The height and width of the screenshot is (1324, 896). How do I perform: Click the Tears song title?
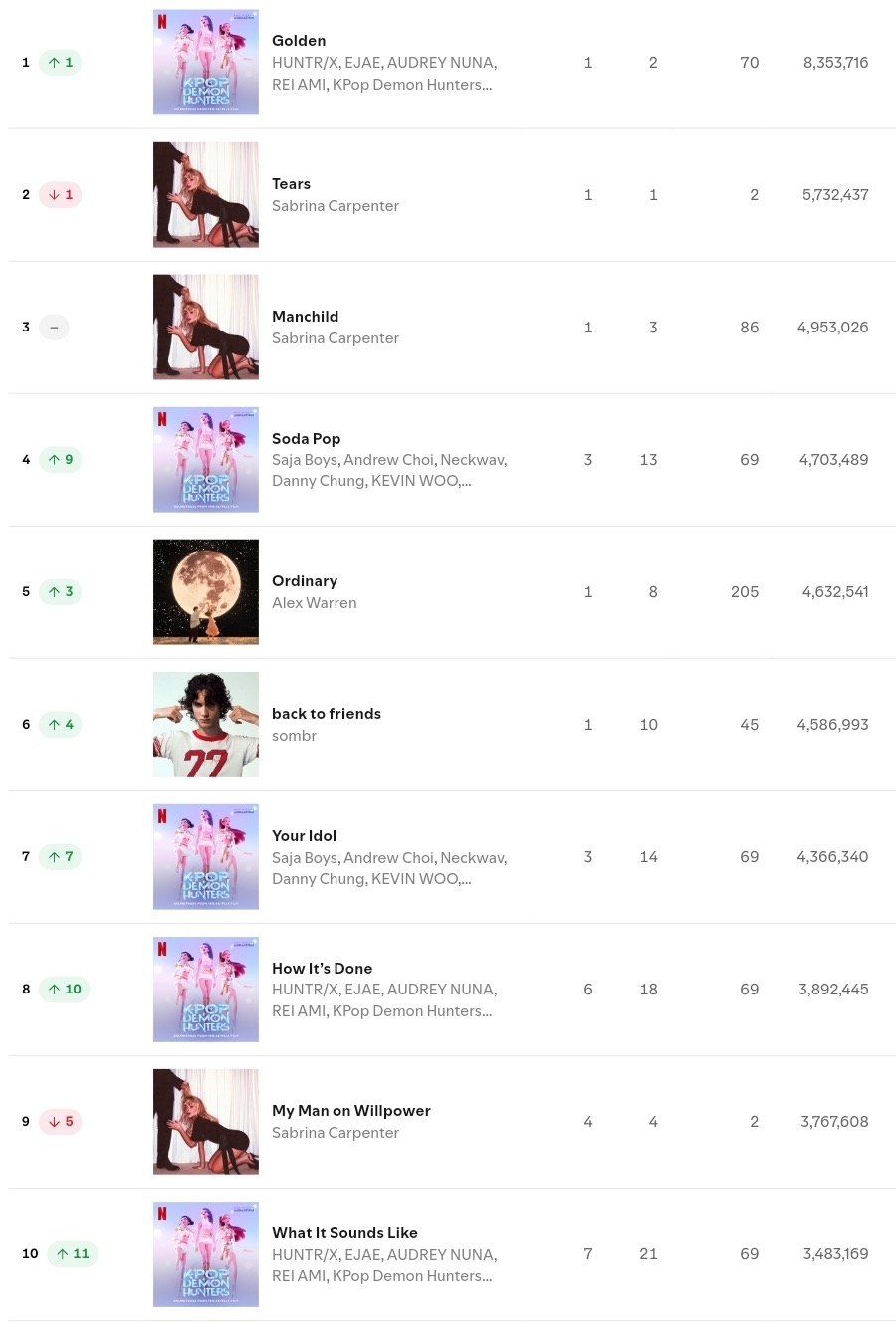tap(291, 184)
